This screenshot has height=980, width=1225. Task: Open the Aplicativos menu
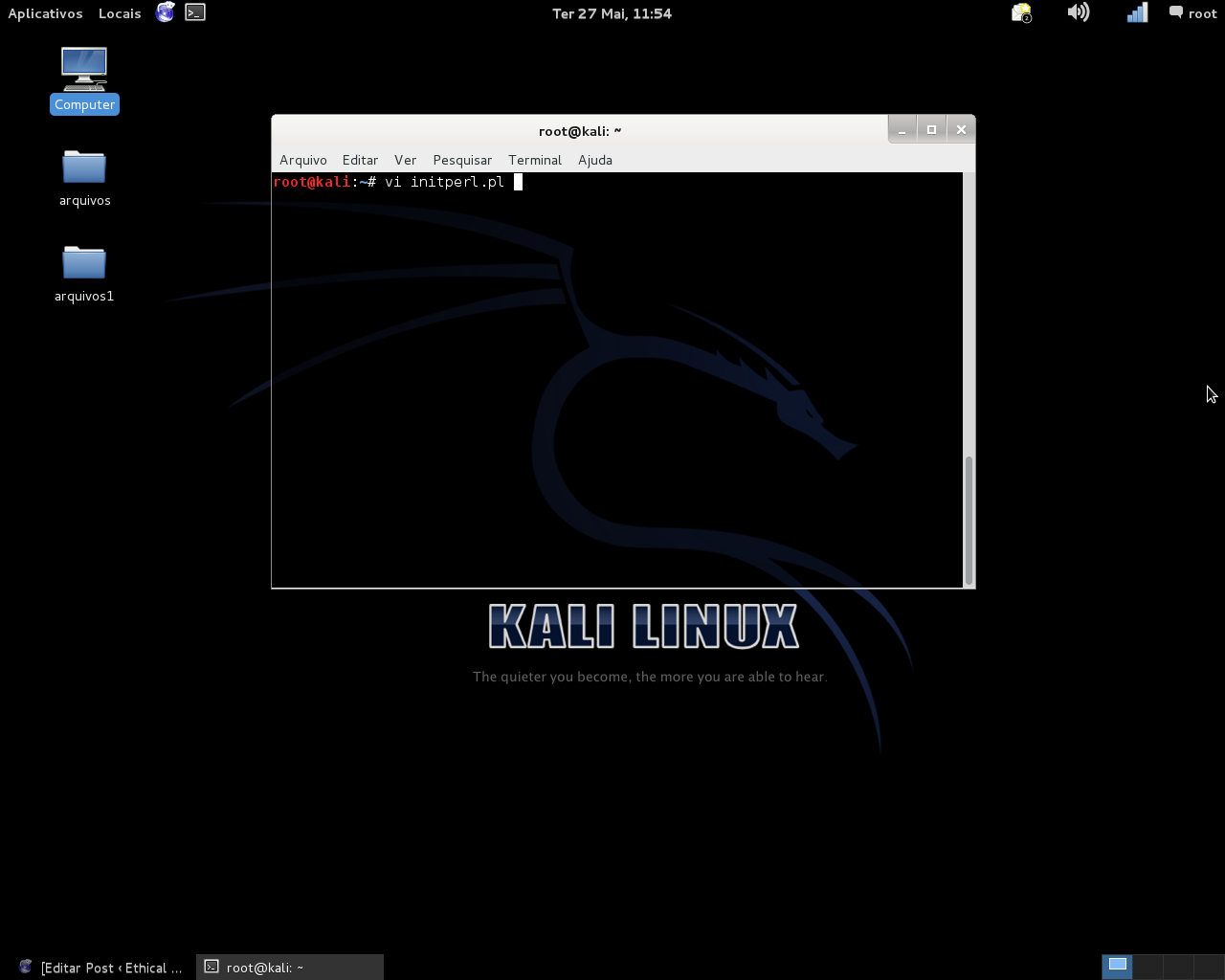(x=45, y=13)
